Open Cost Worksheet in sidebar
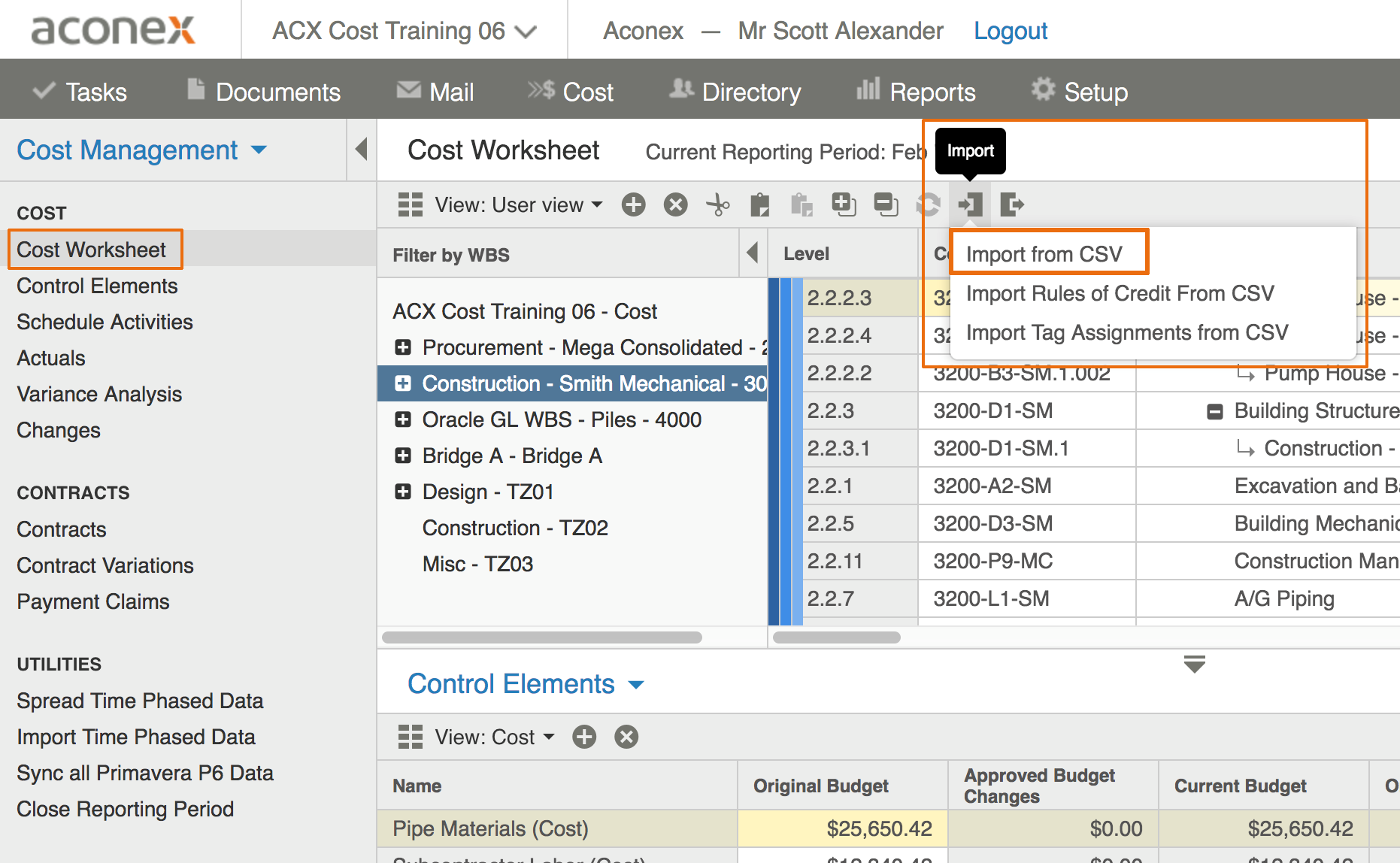This screenshot has width=1400, height=863. pyautogui.click(x=91, y=250)
